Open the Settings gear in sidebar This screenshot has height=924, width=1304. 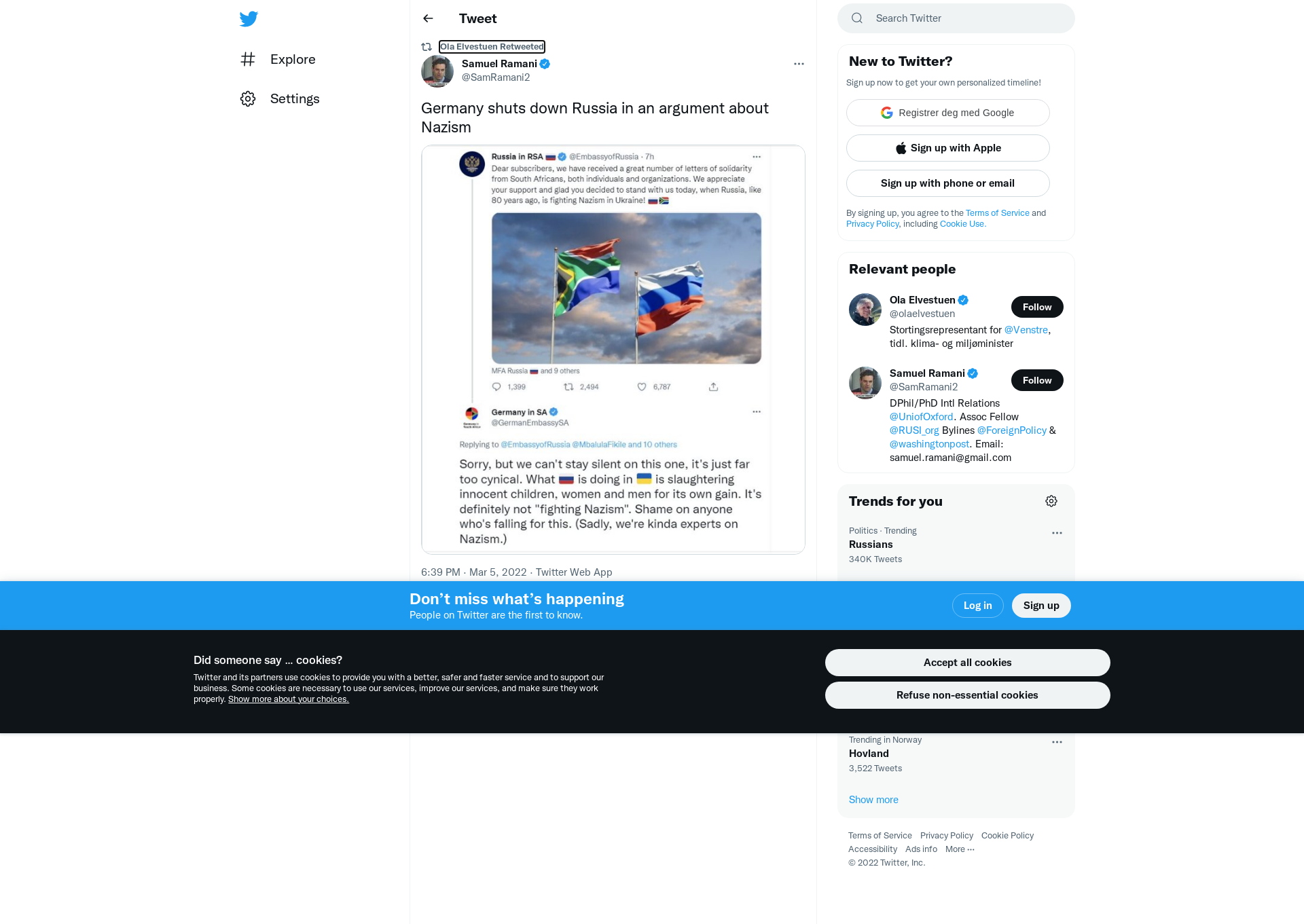248,98
